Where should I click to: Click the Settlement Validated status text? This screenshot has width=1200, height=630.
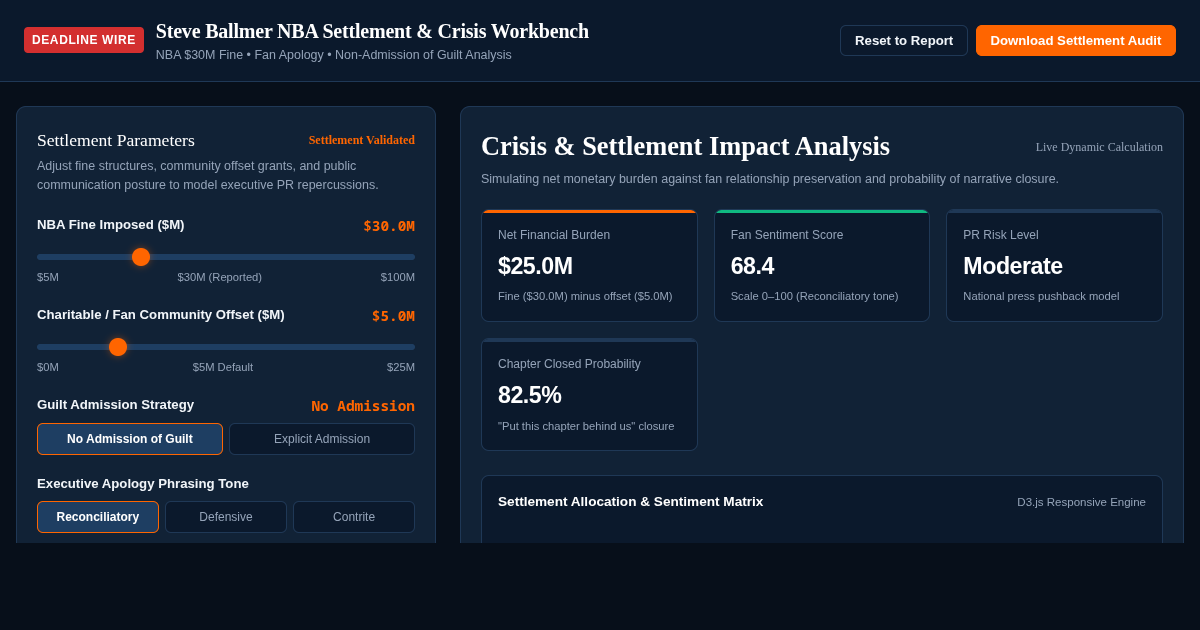(362, 140)
